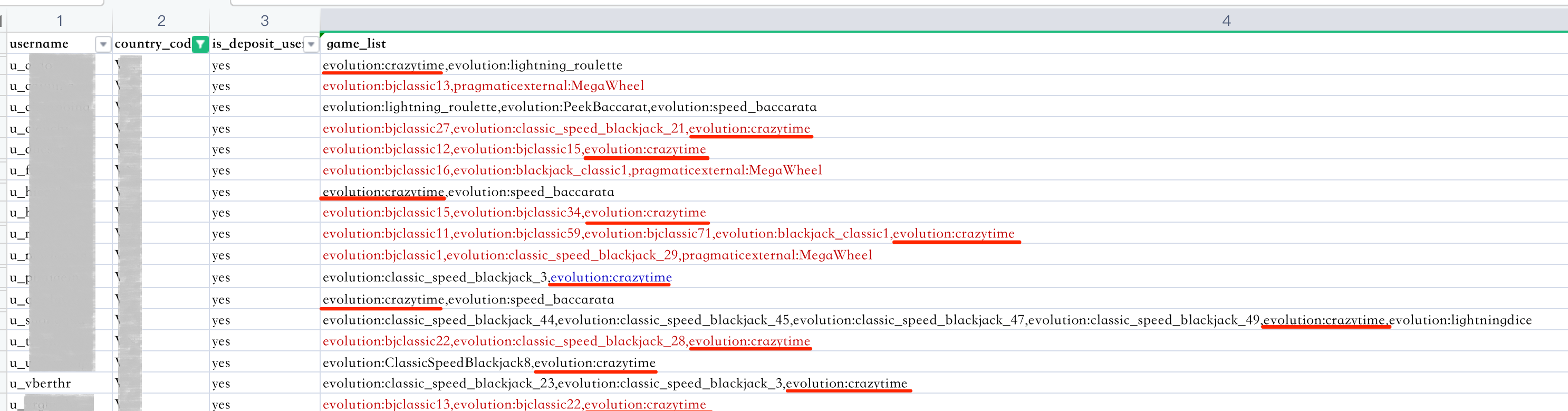This screenshot has height=411, width=1568.
Task: Click 'yes' in the classic_speed_blackjack_44 row
Action: (x=265, y=320)
